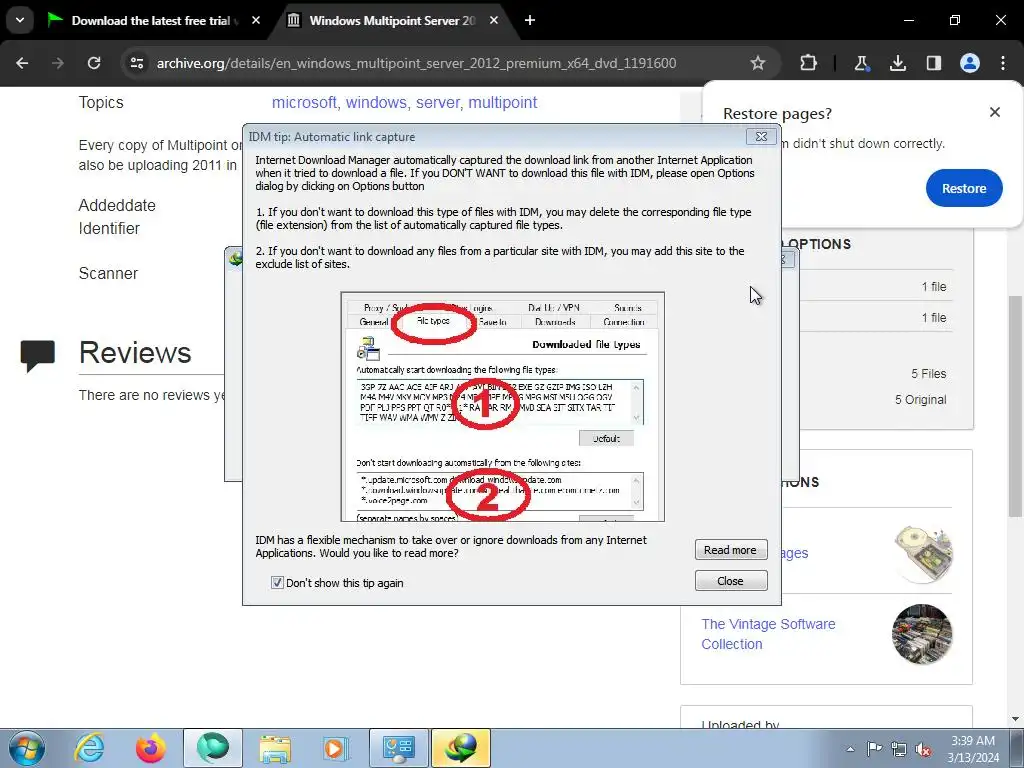
Task: Open Chrome downloads icon
Action: point(898,63)
